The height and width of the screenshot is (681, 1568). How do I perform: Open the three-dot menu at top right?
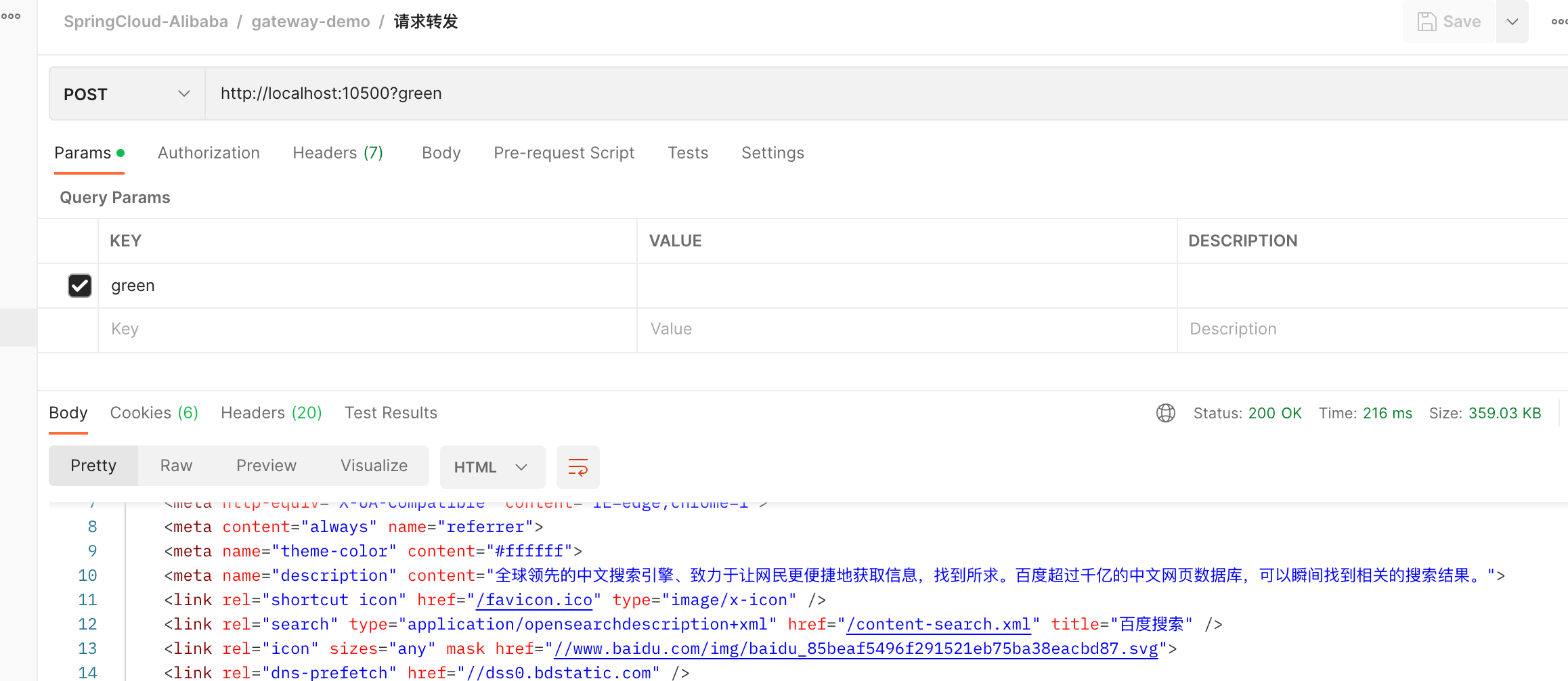tap(1559, 22)
